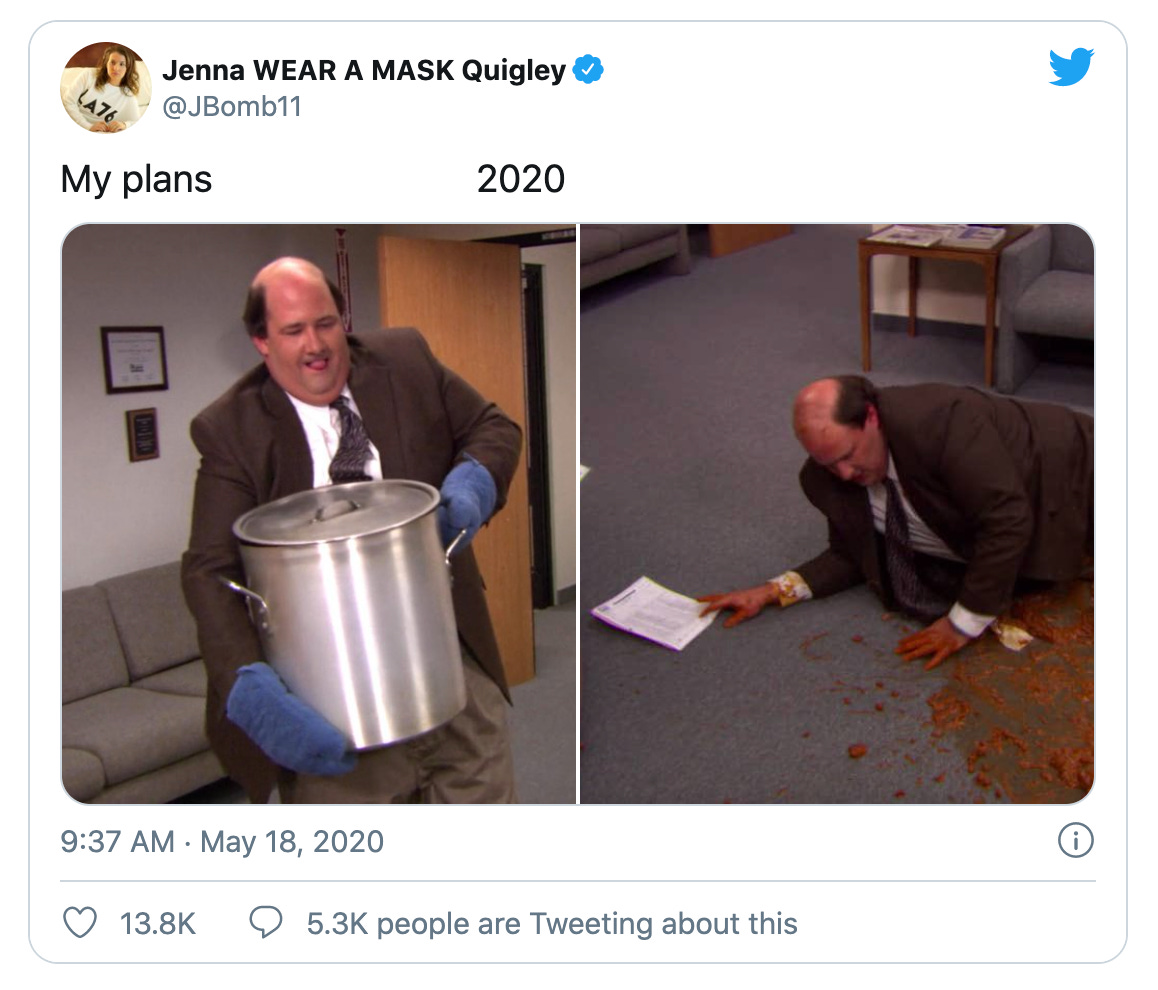Click the silver pot in left photo

point(349,609)
